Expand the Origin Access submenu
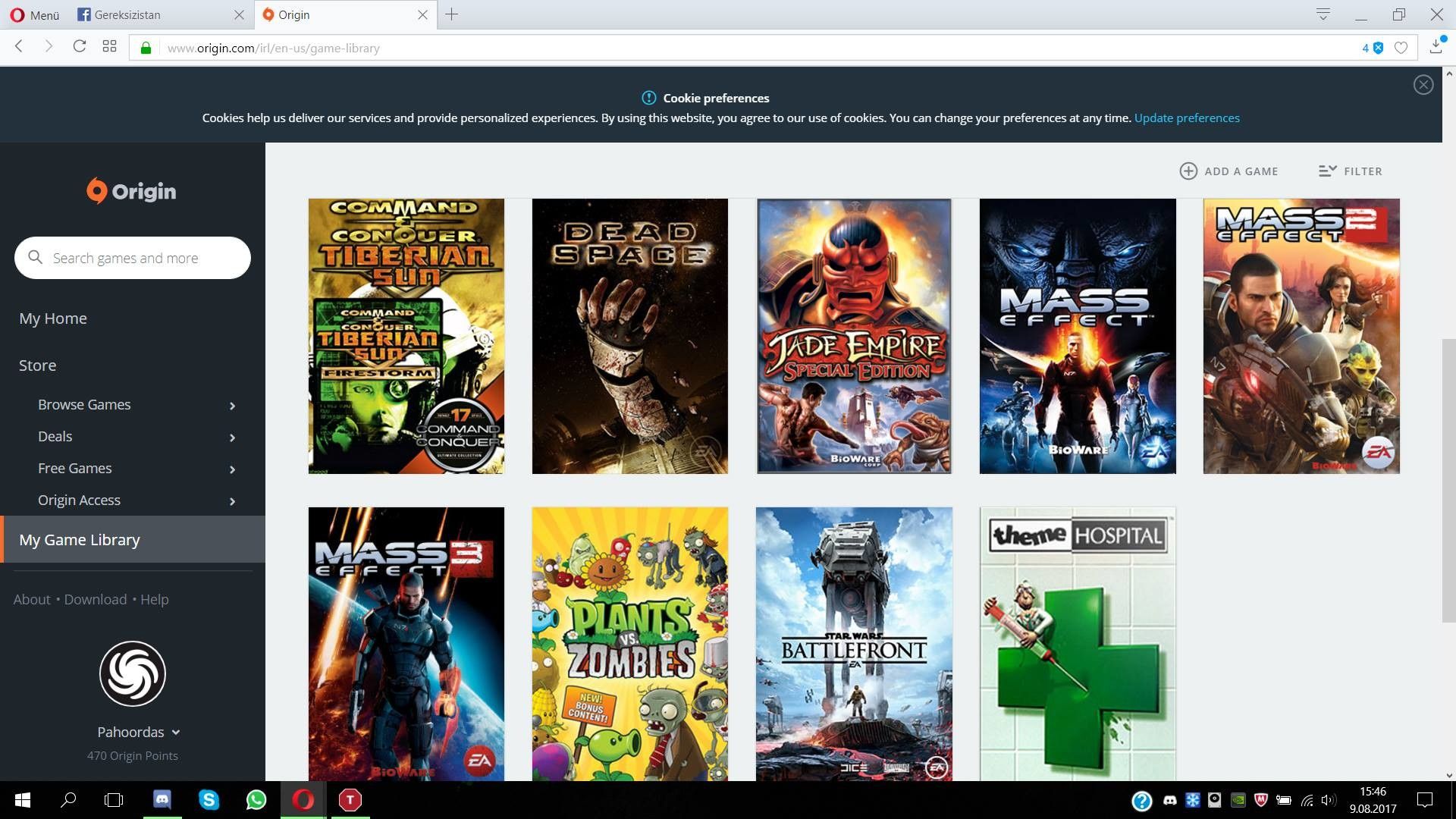This screenshot has width=1456, height=819. (x=232, y=501)
